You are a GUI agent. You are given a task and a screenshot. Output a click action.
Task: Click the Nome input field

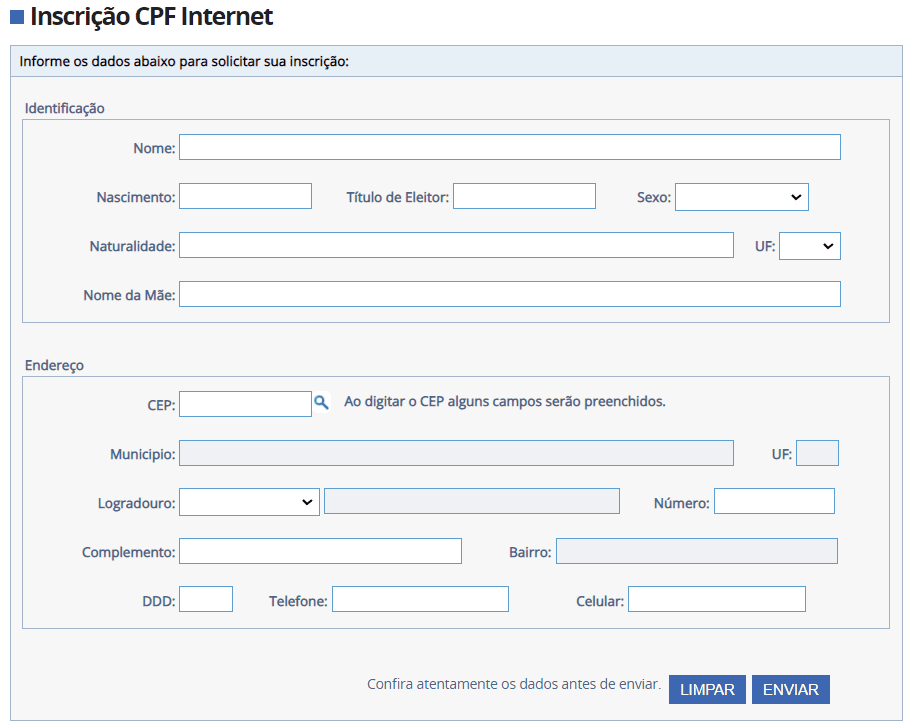point(508,146)
